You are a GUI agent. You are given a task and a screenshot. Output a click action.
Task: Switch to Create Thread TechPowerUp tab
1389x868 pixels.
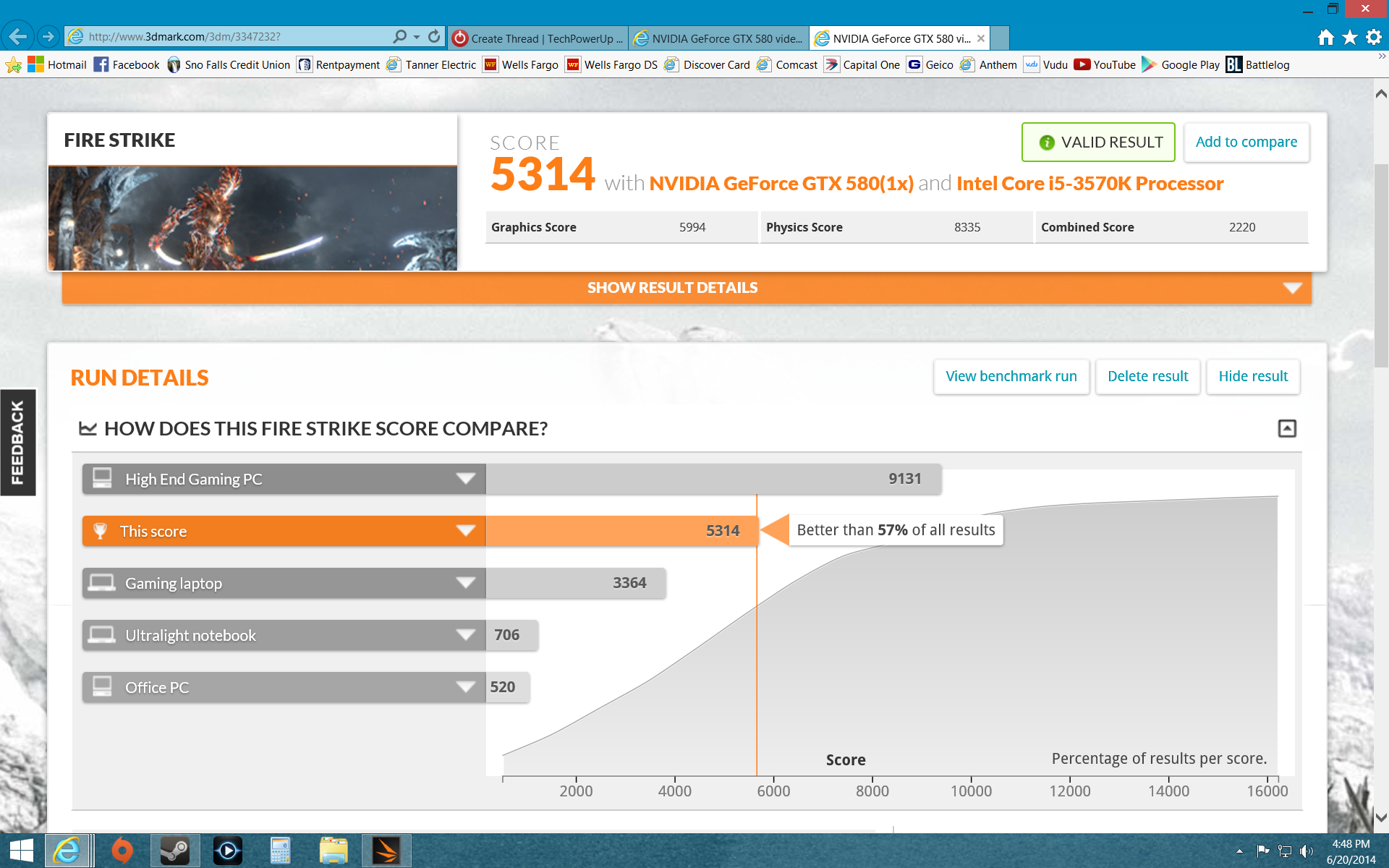click(538, 38)
